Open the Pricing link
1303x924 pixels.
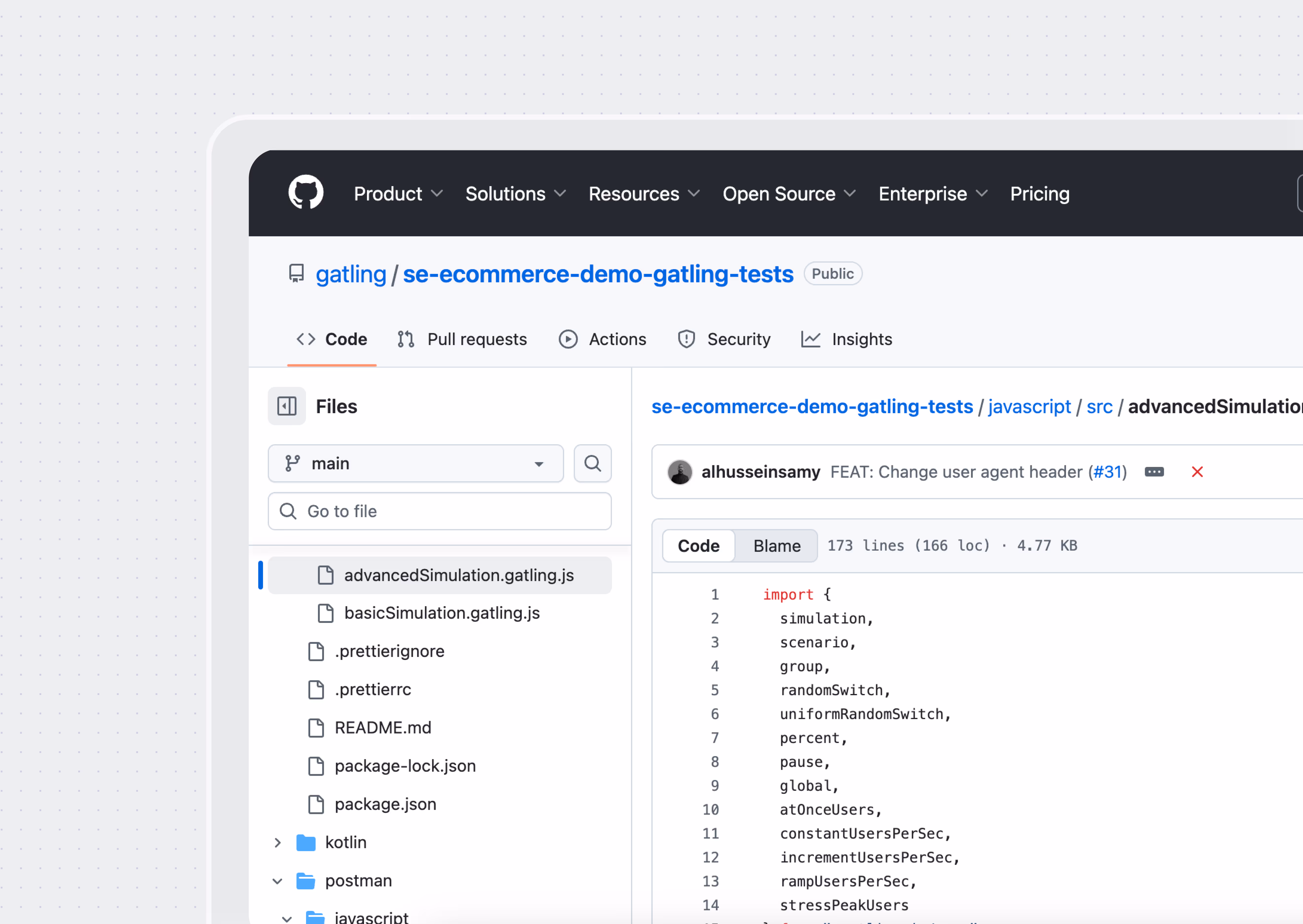(x=1039, y=194)
